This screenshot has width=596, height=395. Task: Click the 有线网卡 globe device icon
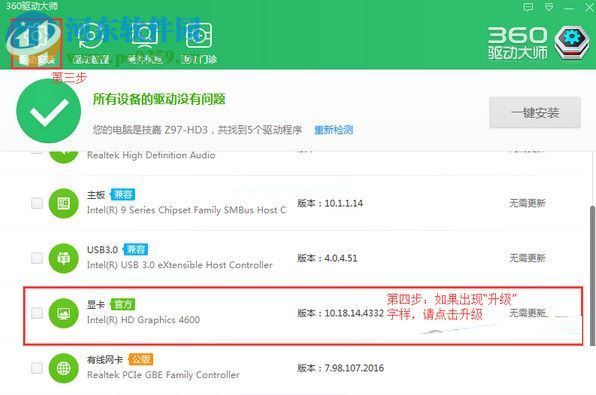click(63, 368)
